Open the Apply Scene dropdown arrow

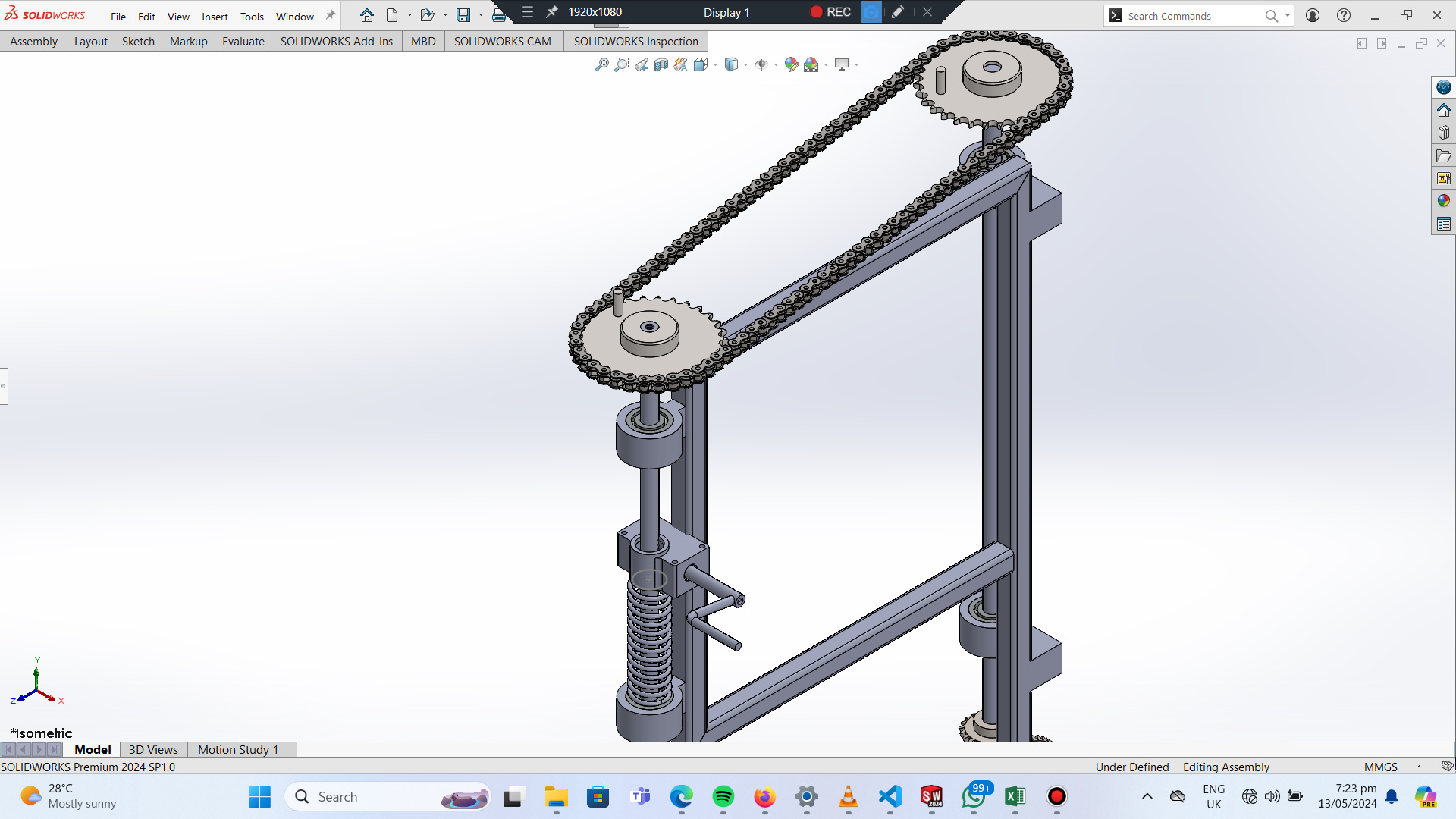coord(826,65)
